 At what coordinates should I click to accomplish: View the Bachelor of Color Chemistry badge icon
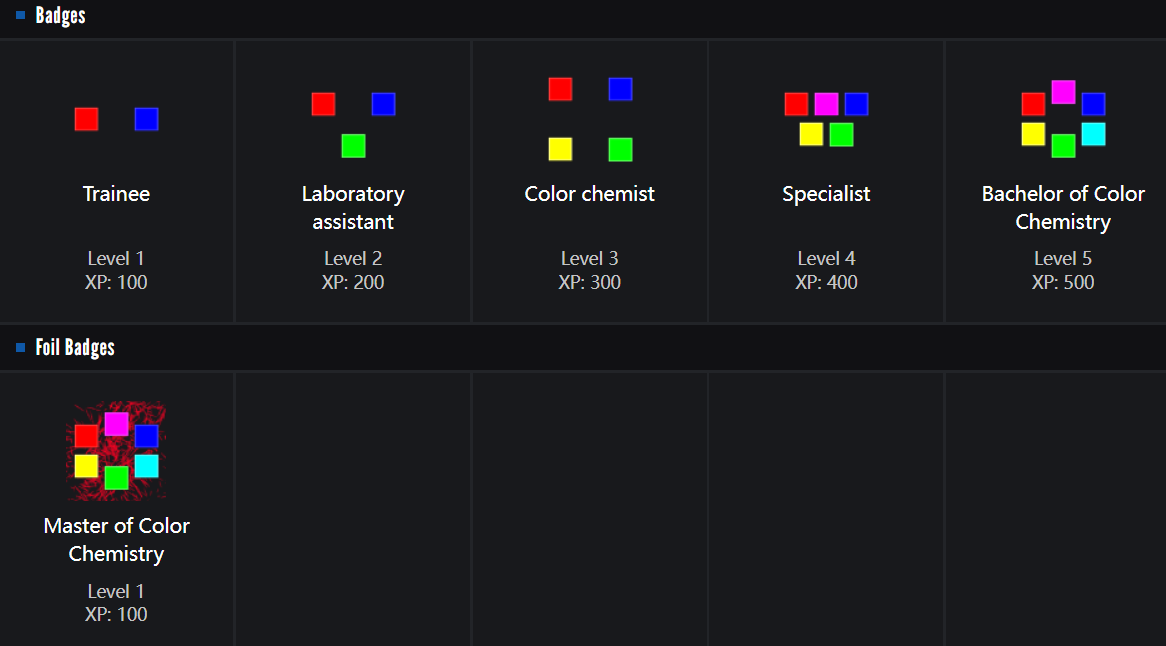tap(1063, 119)
